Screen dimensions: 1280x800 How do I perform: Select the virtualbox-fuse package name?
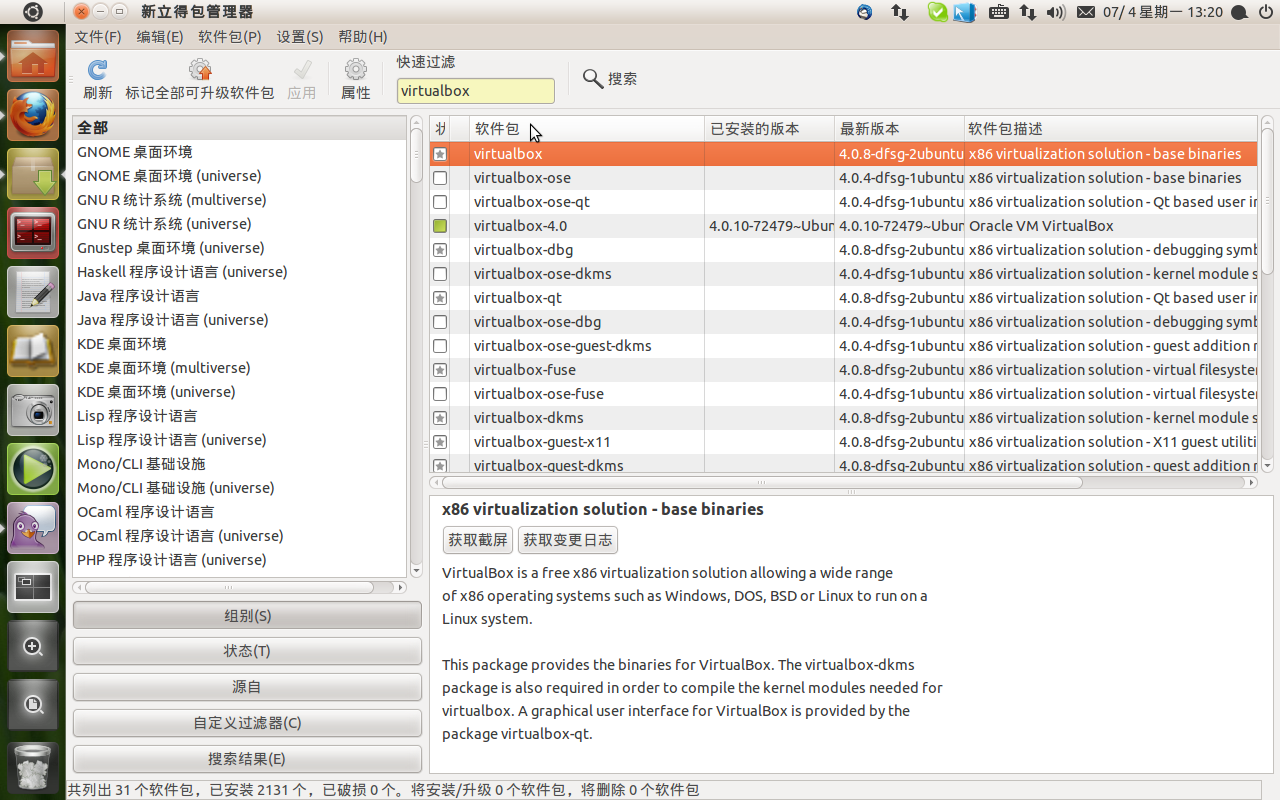(525, 370)
